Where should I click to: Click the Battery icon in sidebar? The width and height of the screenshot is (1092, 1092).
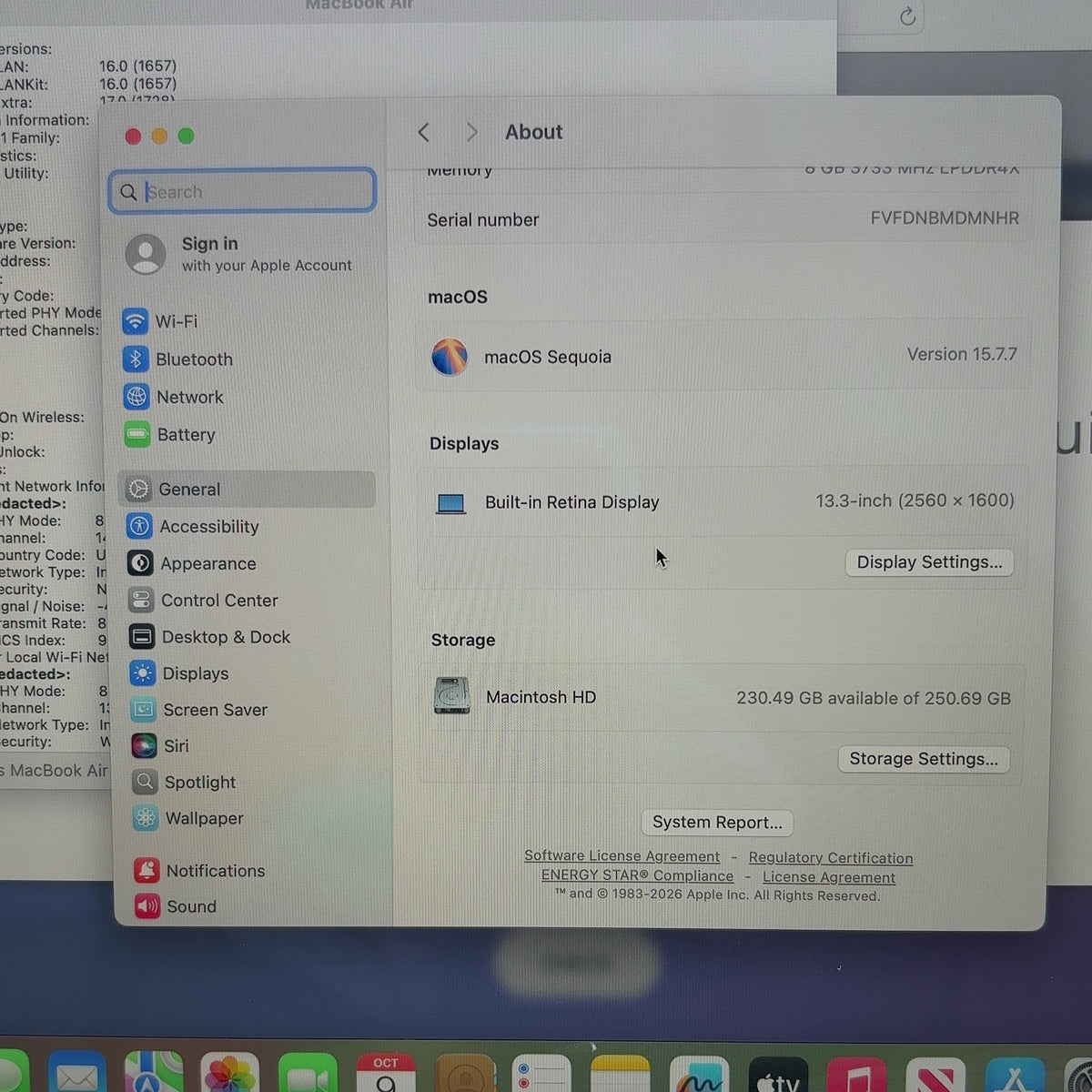137,435
